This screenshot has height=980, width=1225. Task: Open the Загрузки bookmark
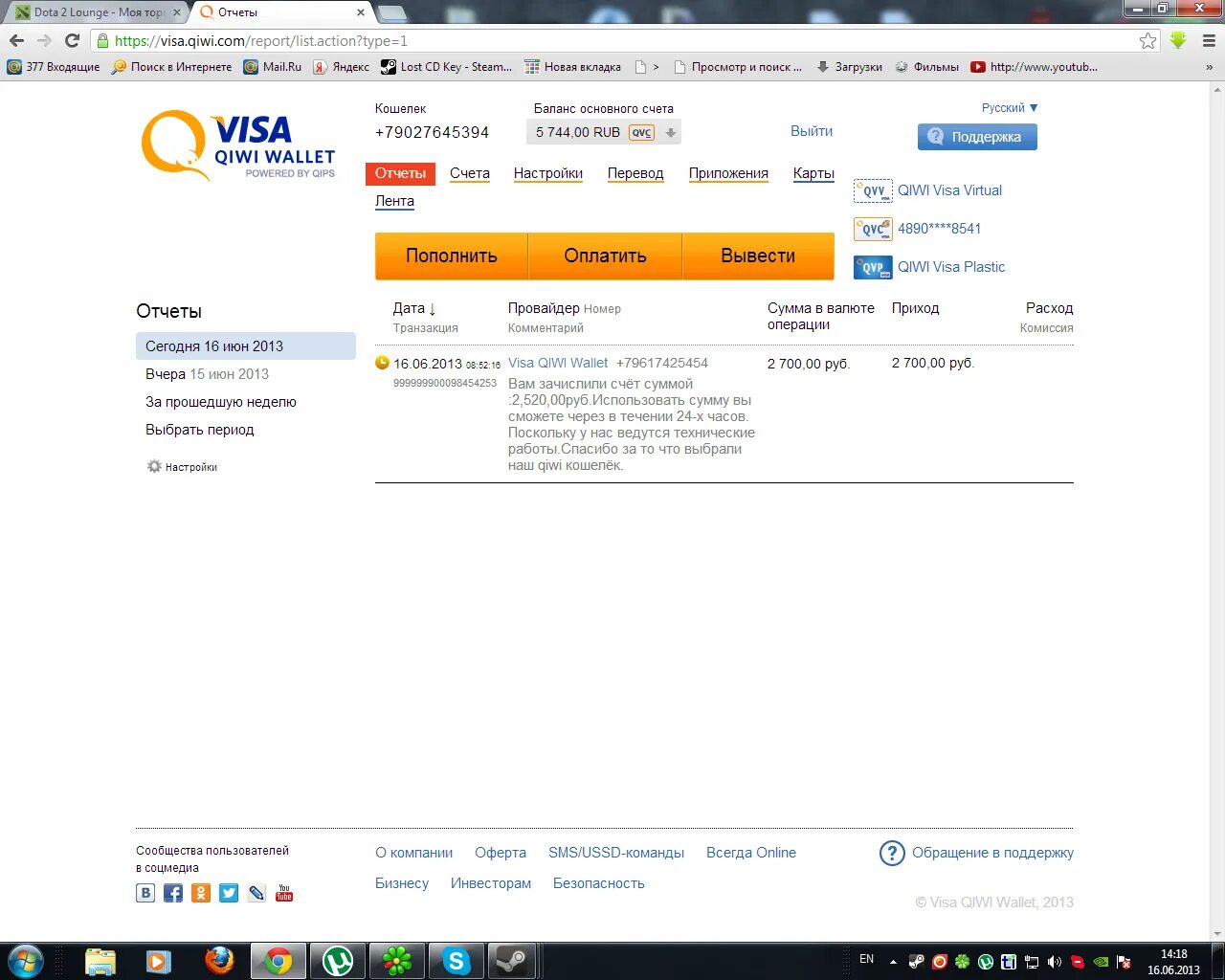pyautogui.click(x=849, y=67)
